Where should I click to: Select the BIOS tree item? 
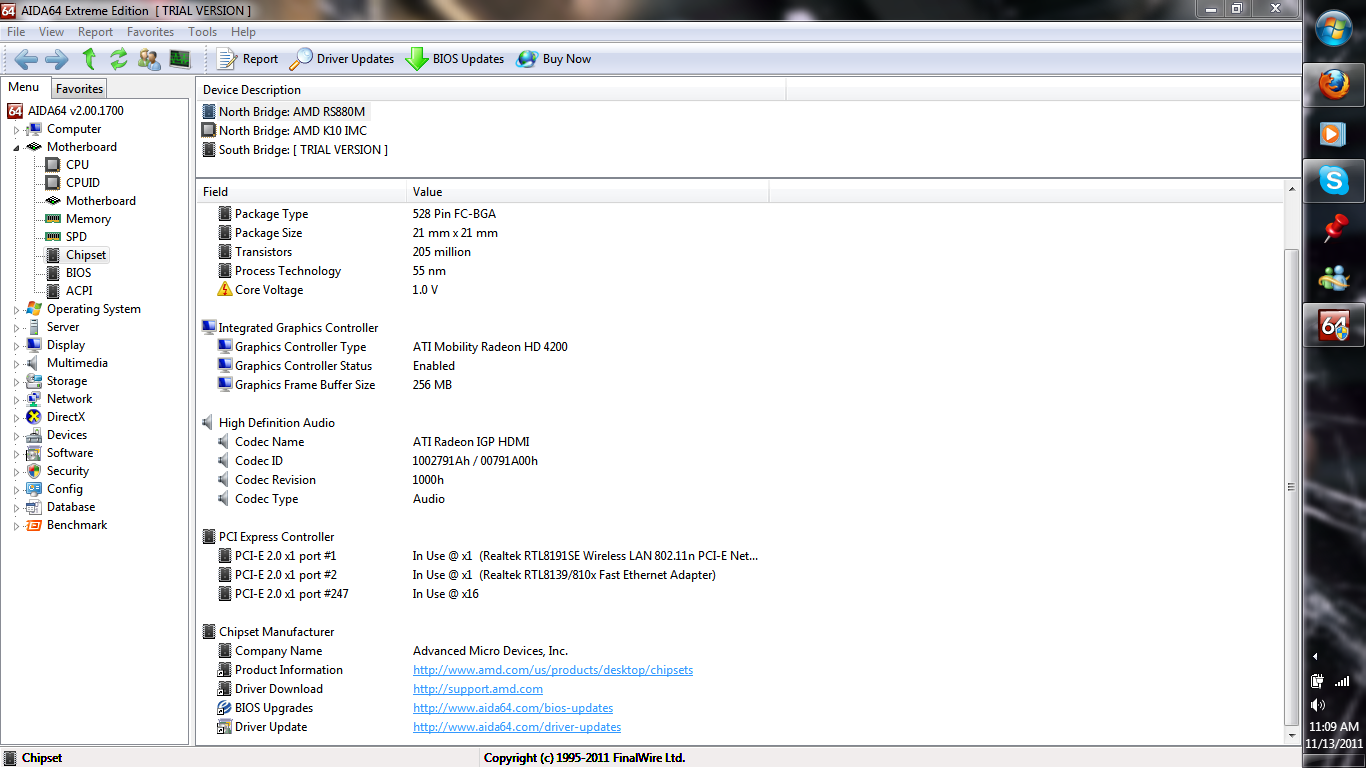pyautogui.click(x=78, y=273)
